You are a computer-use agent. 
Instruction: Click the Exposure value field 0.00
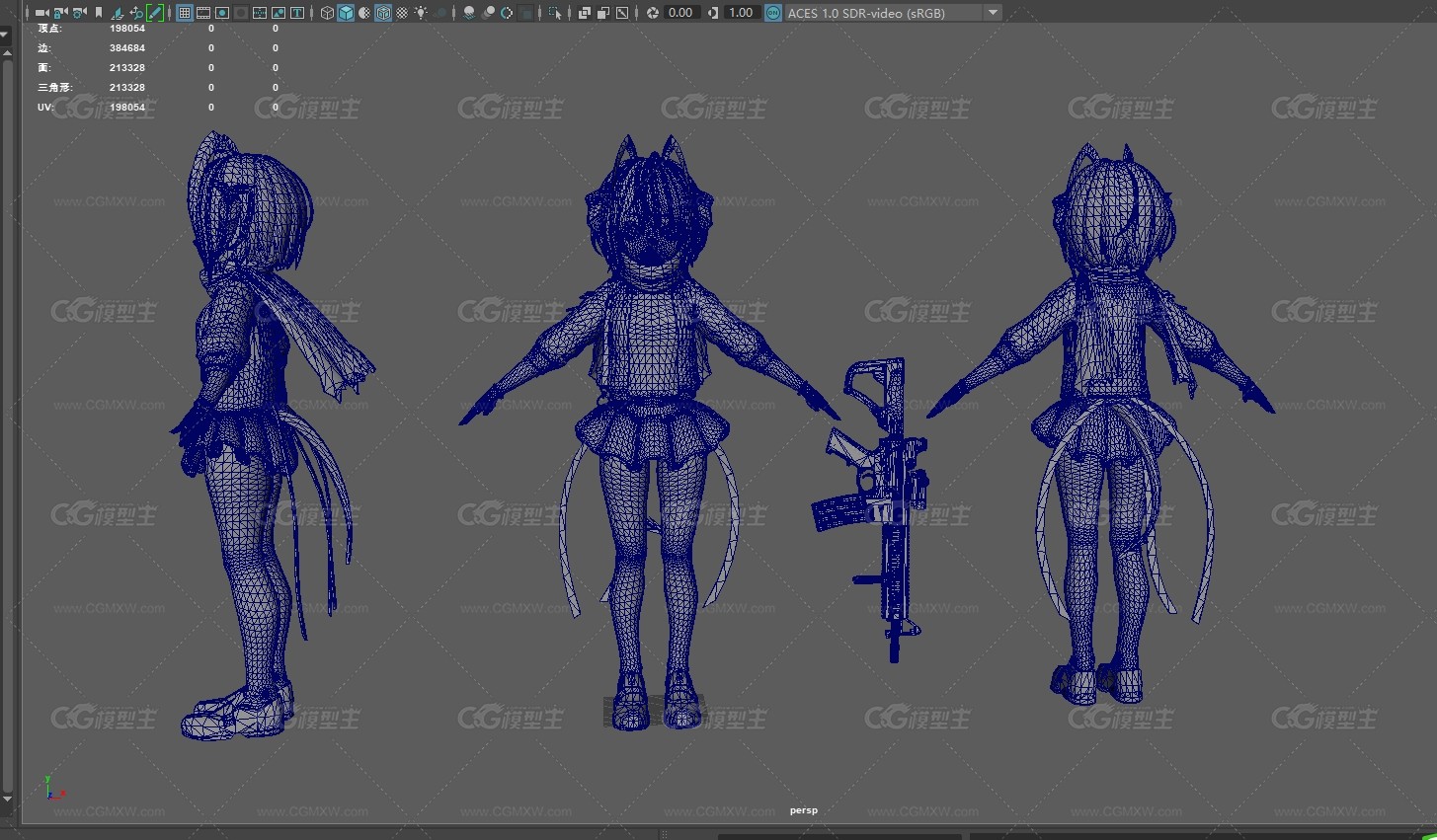[x=680, y=13]
